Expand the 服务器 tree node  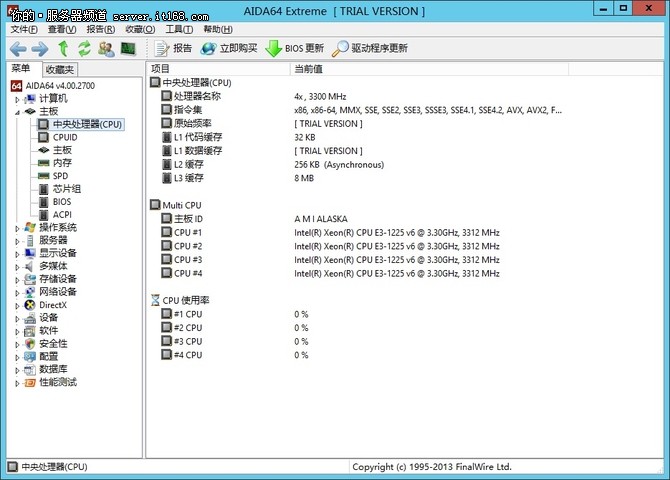(x=17, y=241)
